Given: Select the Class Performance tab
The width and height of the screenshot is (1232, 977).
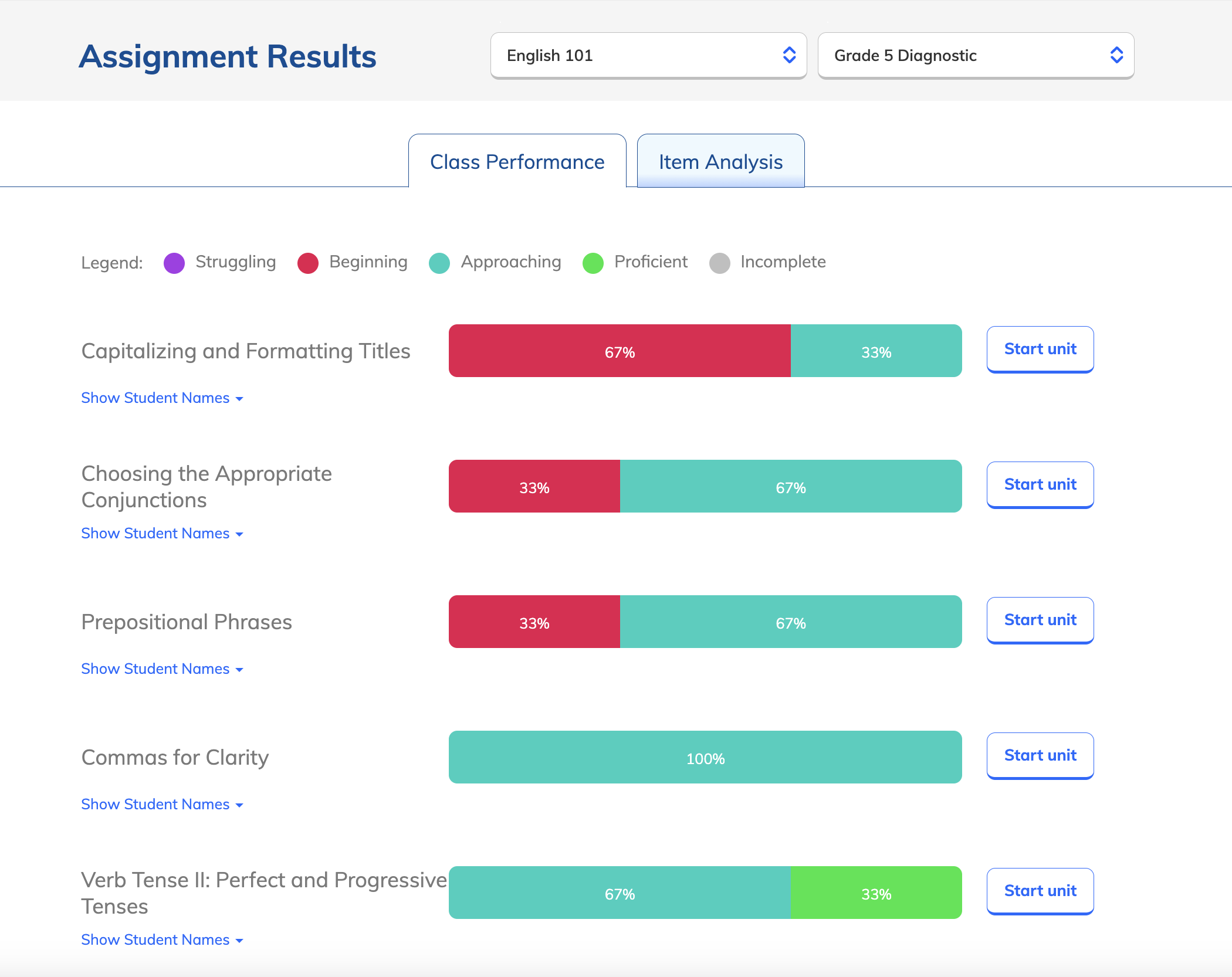Looking at the screenshot, I should [x=517, y=161].
